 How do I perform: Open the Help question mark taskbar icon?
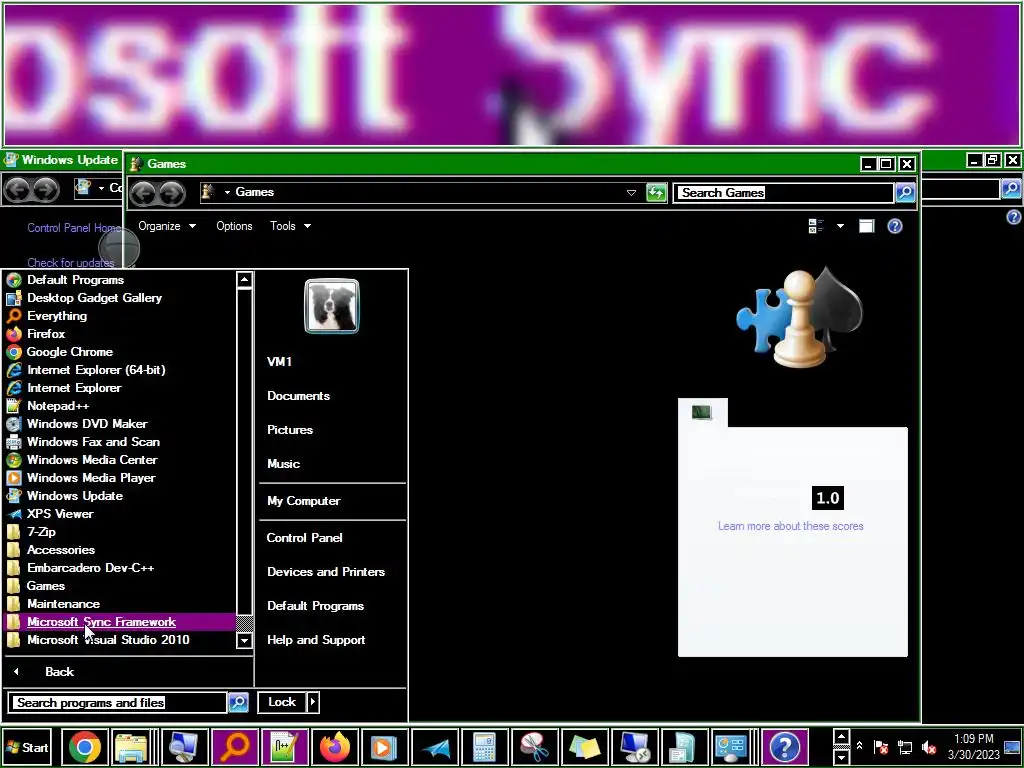point(784,746)
